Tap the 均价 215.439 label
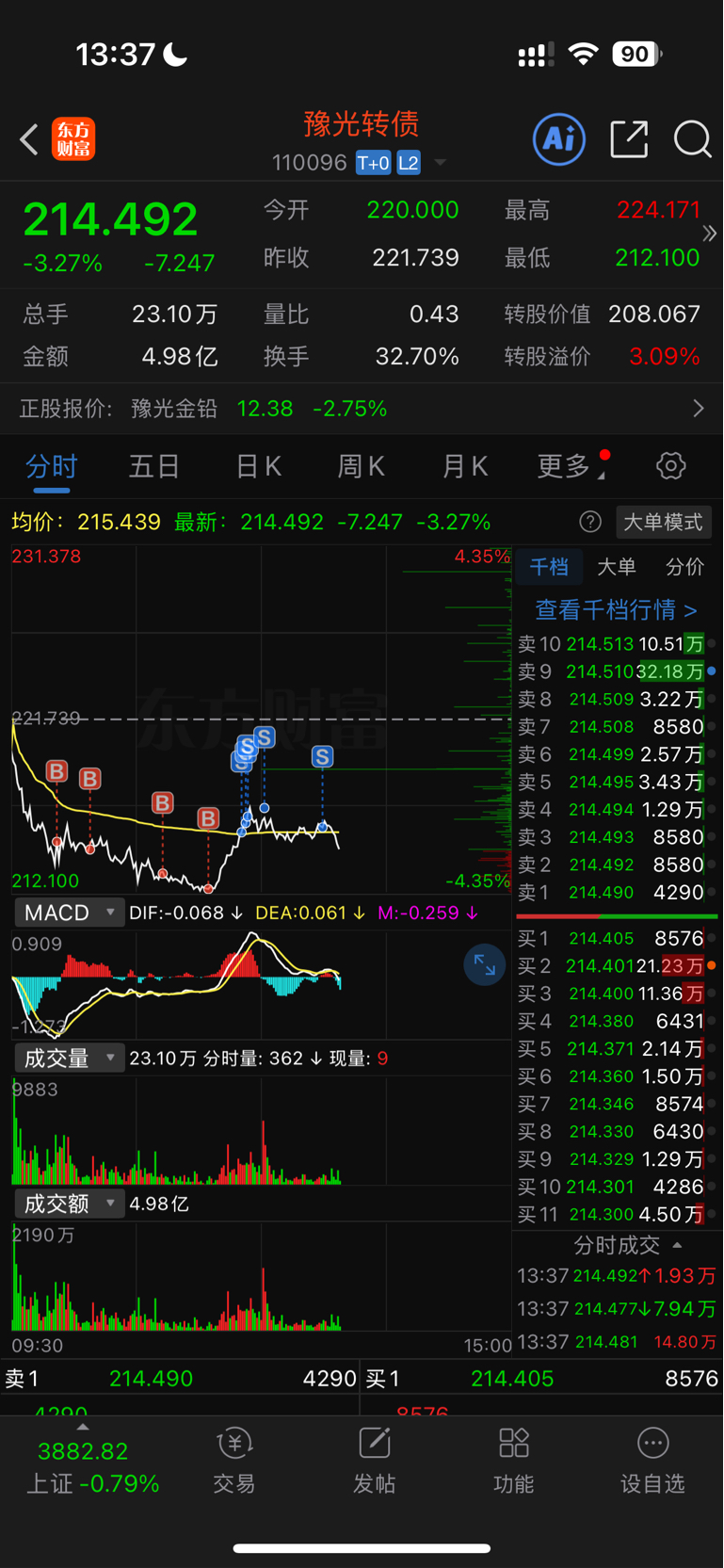 [x=86, y=522]
